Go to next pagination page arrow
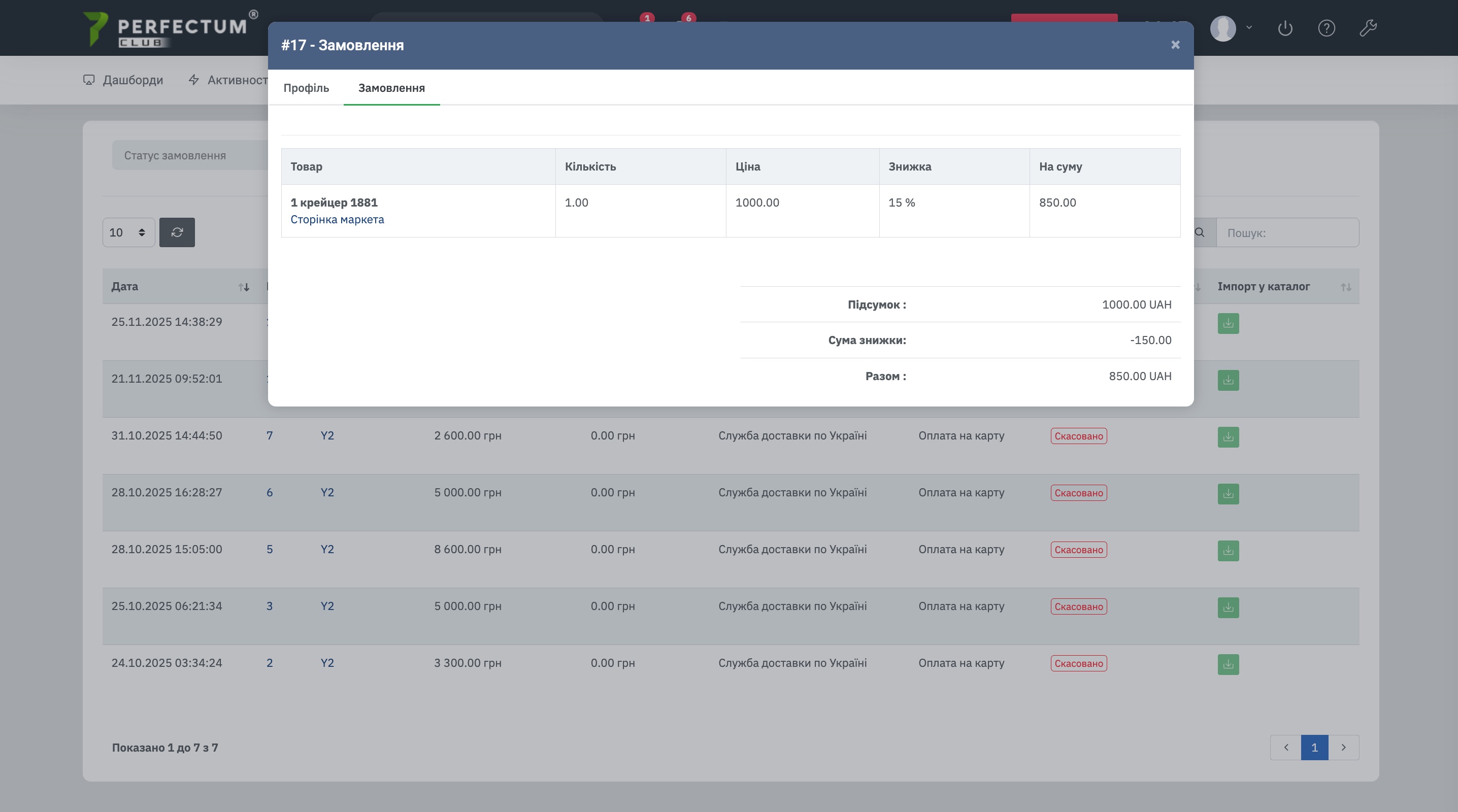This screenshot has width=1458, height=812. point(1343,748)
